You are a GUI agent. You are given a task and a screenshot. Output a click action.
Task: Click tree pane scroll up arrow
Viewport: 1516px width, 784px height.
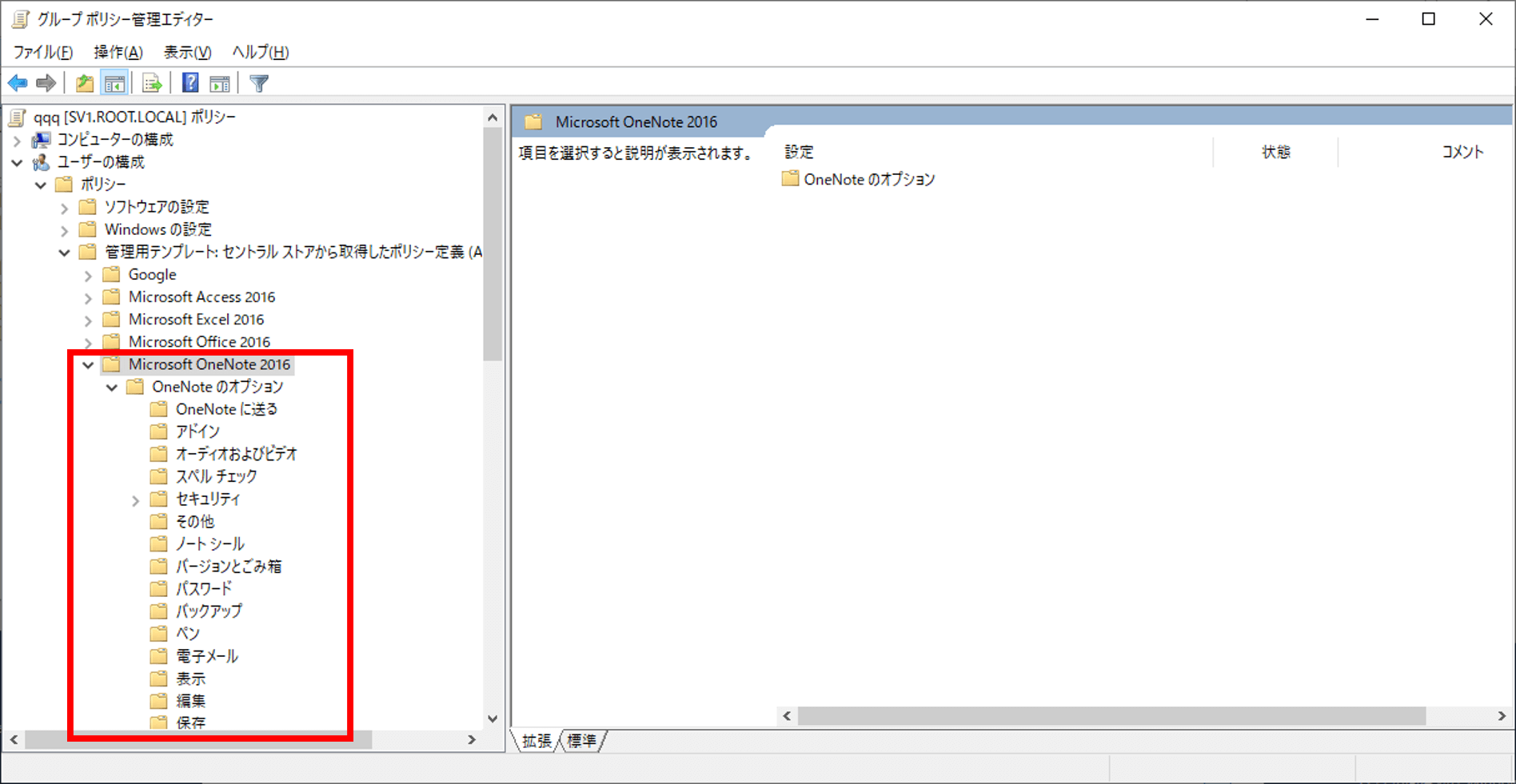click(x=493, y=117)
